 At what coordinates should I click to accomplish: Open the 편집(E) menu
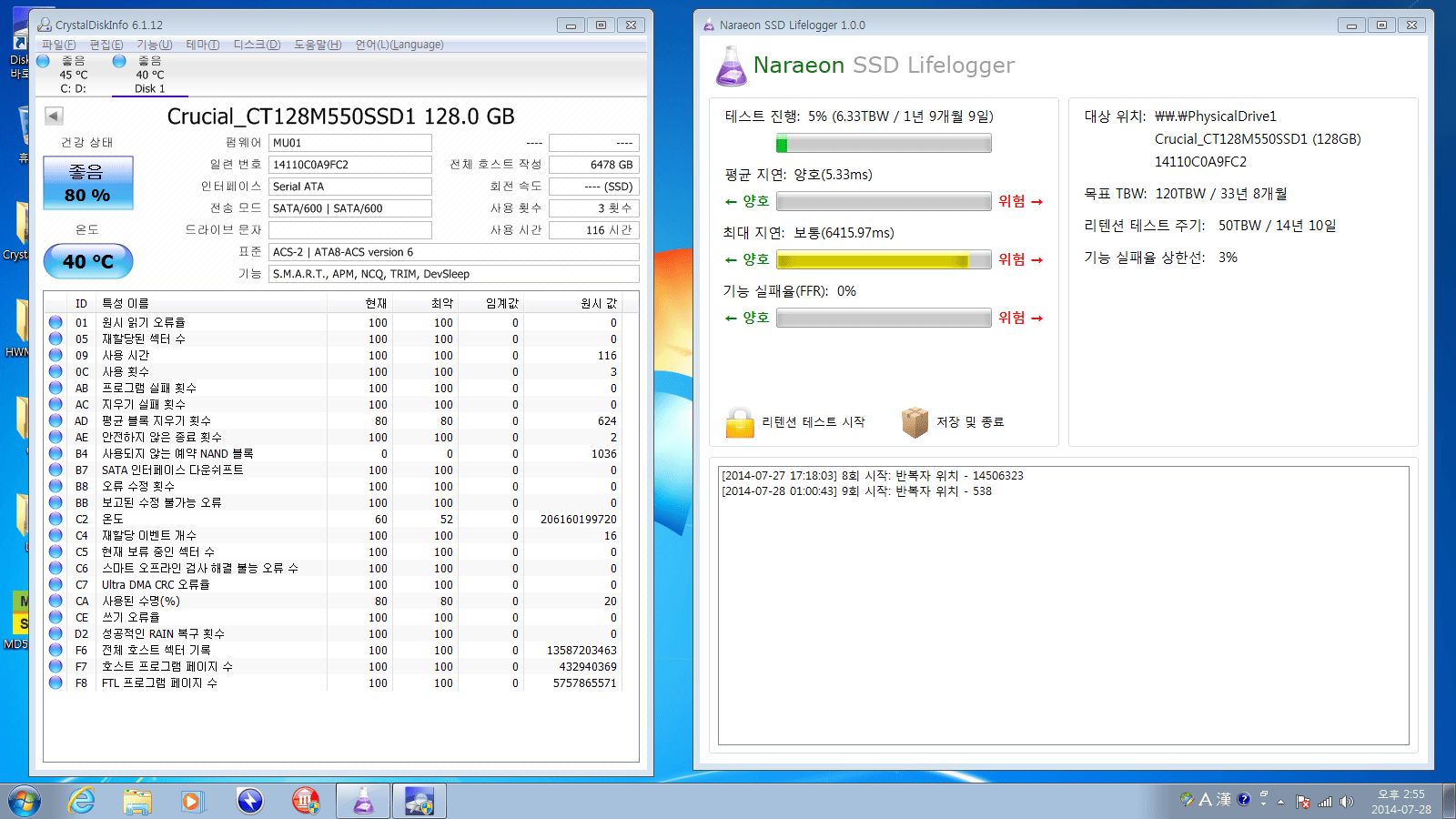[x=106, y=45]
